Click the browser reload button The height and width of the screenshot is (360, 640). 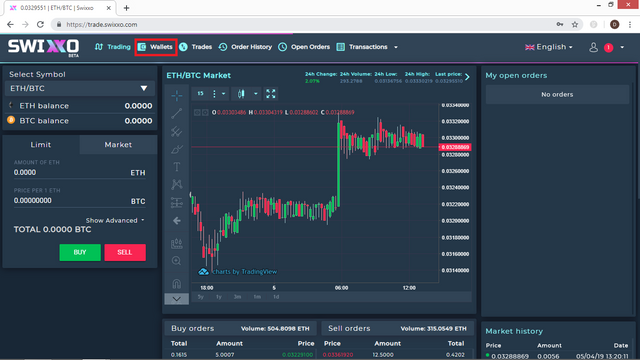point(40,24)
